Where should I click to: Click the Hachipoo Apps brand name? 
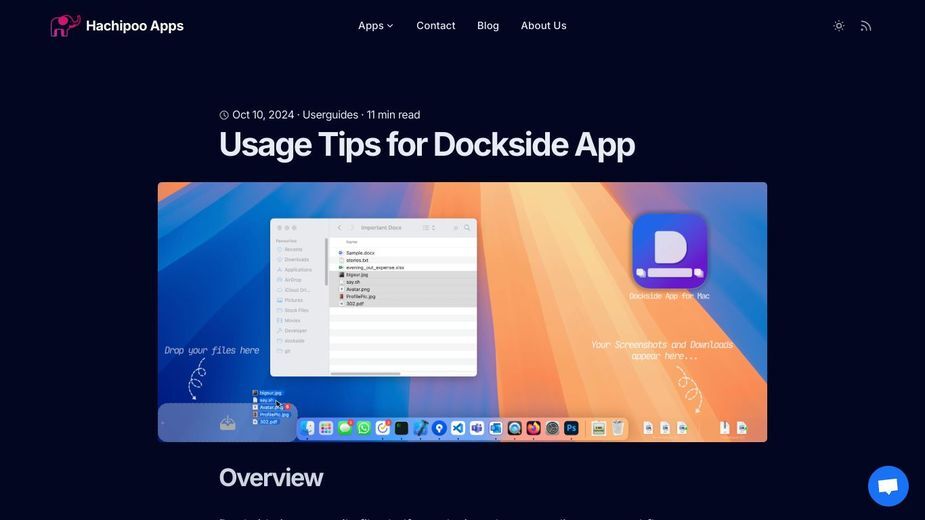pyautogui.click(x=135, y=25)
